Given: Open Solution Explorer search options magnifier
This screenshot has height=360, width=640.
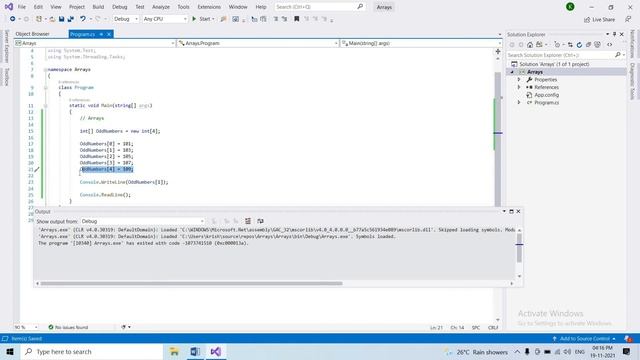Looking at the screenshot, I should click(x=619, y=55).
